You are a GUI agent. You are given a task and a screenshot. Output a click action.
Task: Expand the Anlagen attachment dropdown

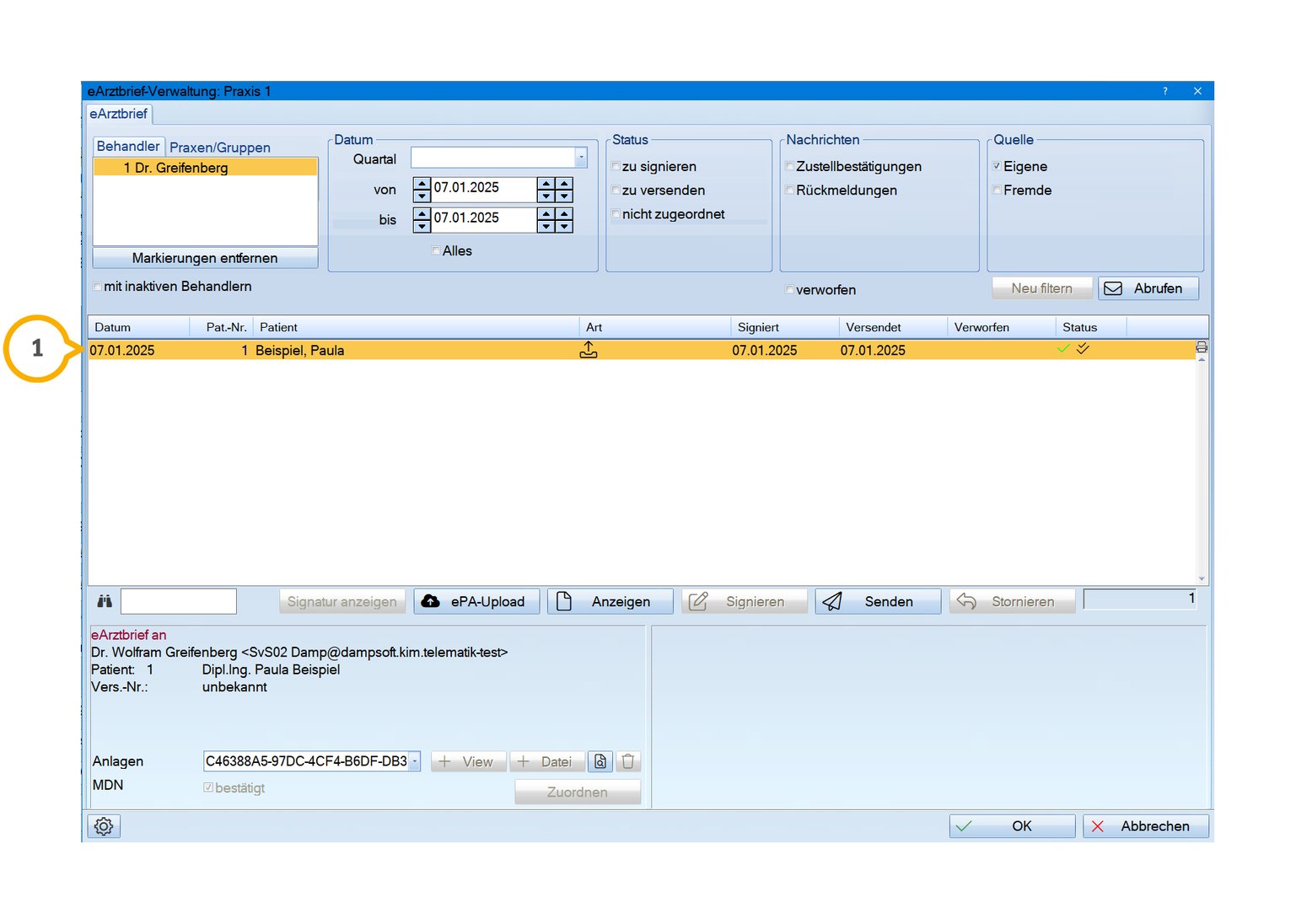point(415,761)
